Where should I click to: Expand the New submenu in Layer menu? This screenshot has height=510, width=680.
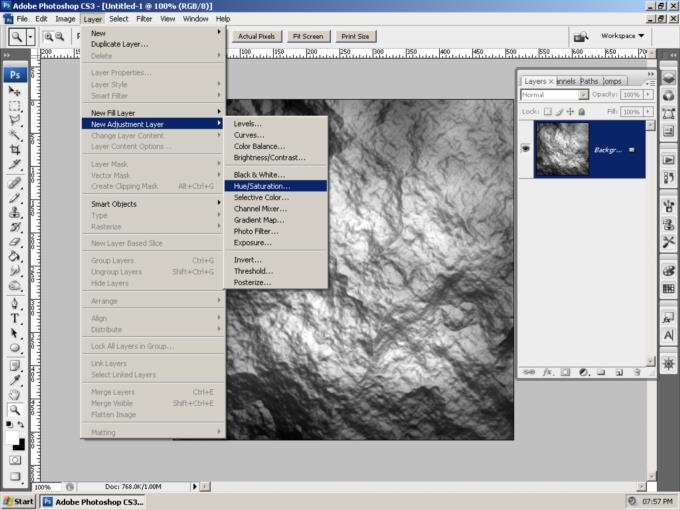154,33
